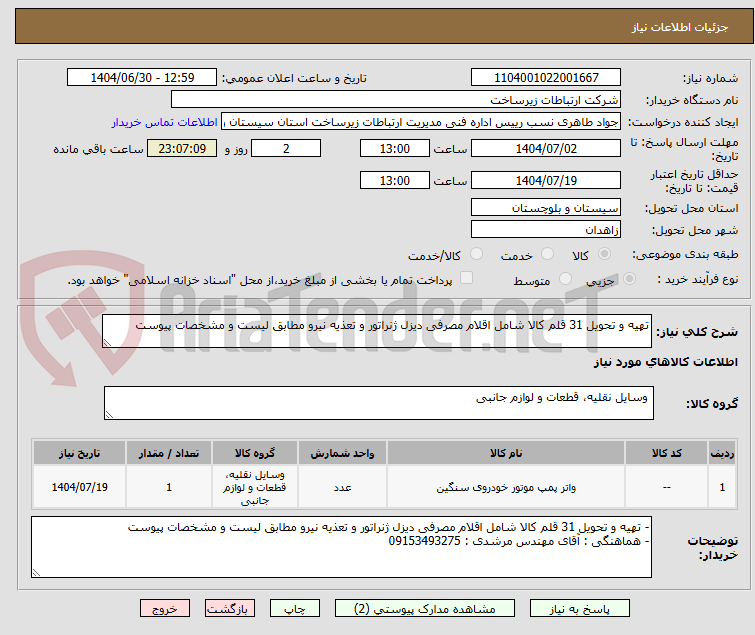Click the ردیف column header

(722, 453)
